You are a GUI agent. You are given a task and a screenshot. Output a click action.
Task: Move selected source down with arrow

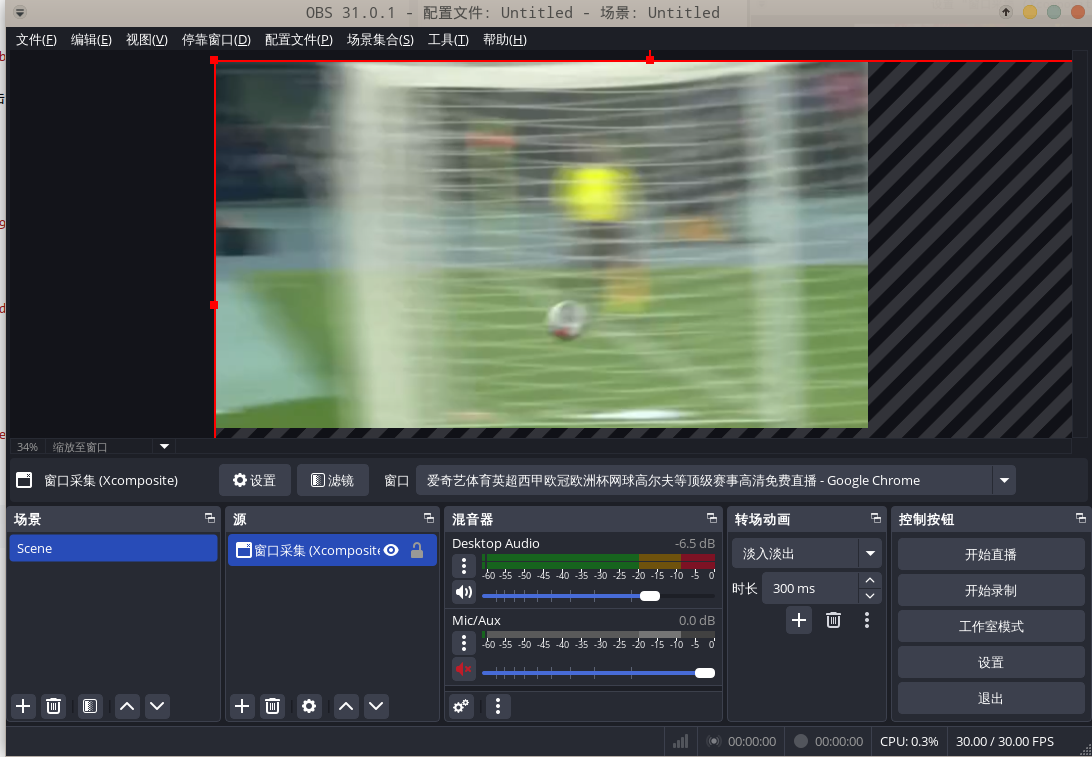pos(376,706)
